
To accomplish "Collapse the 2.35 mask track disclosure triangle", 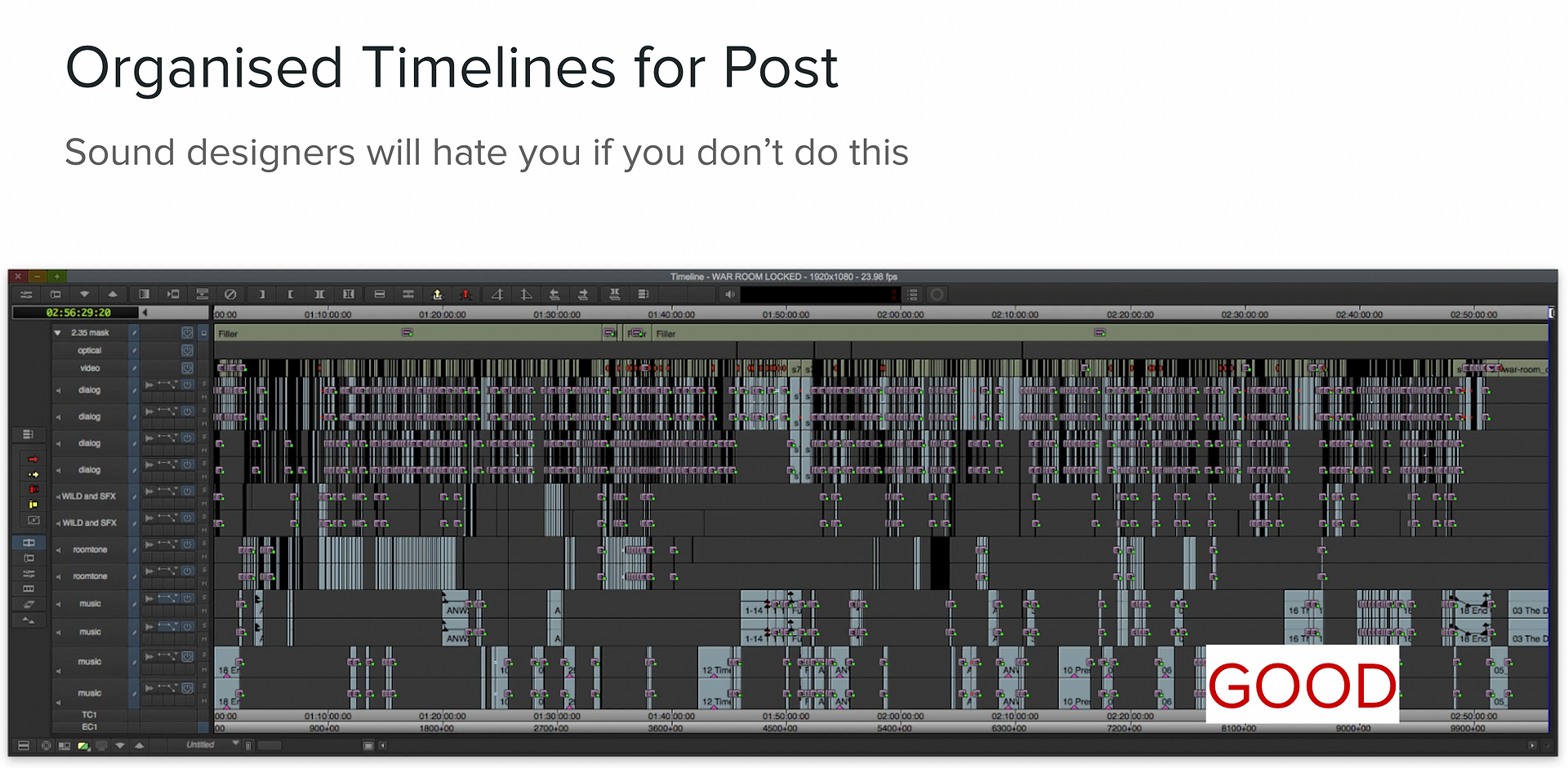I will (57, 333).
